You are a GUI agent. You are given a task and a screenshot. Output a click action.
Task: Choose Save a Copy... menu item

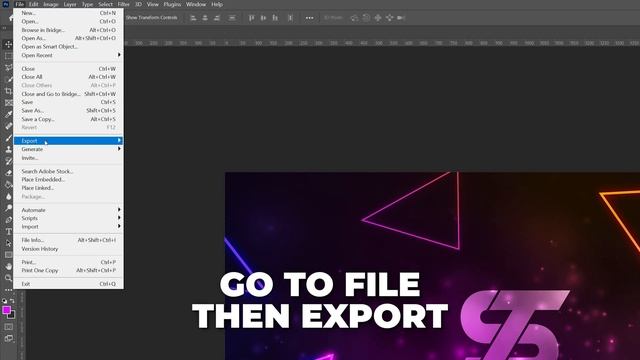pyautogui.click(x=69, y=119)
